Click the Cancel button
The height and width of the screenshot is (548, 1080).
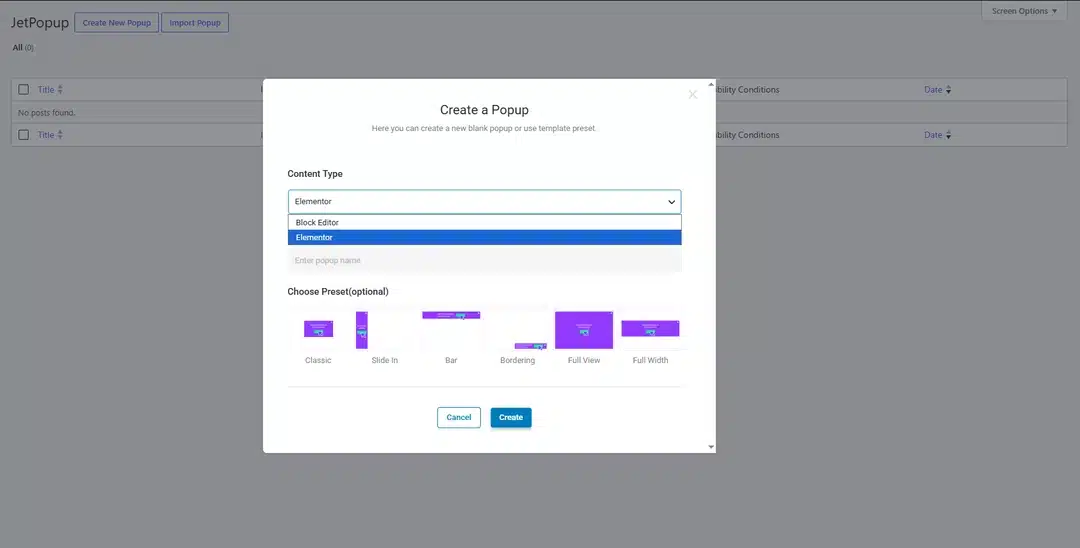coord(459,417)
